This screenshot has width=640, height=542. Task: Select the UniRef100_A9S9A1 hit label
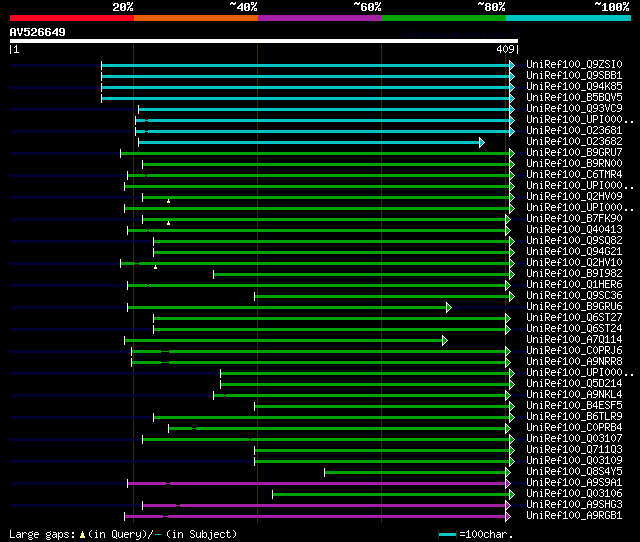pos(574,483)
